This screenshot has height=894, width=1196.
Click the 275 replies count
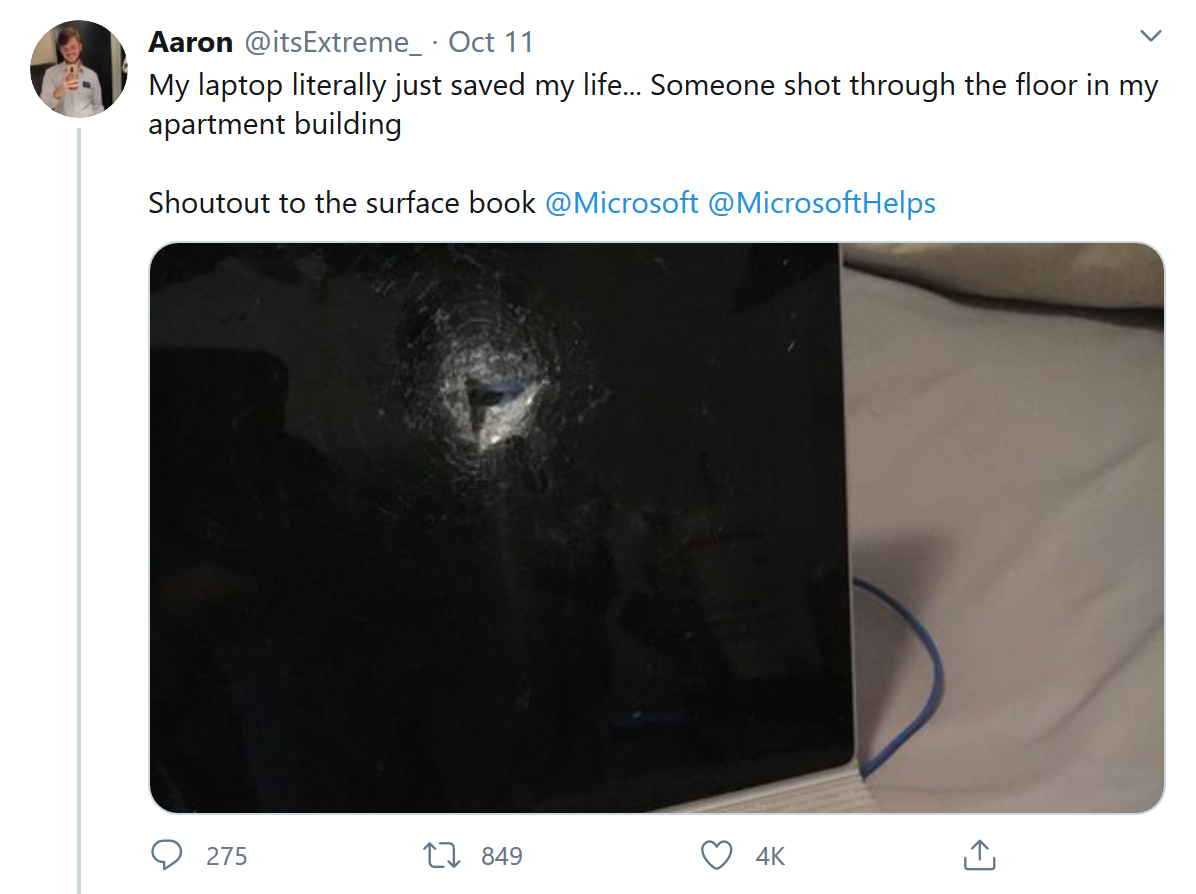click(227, 856)
